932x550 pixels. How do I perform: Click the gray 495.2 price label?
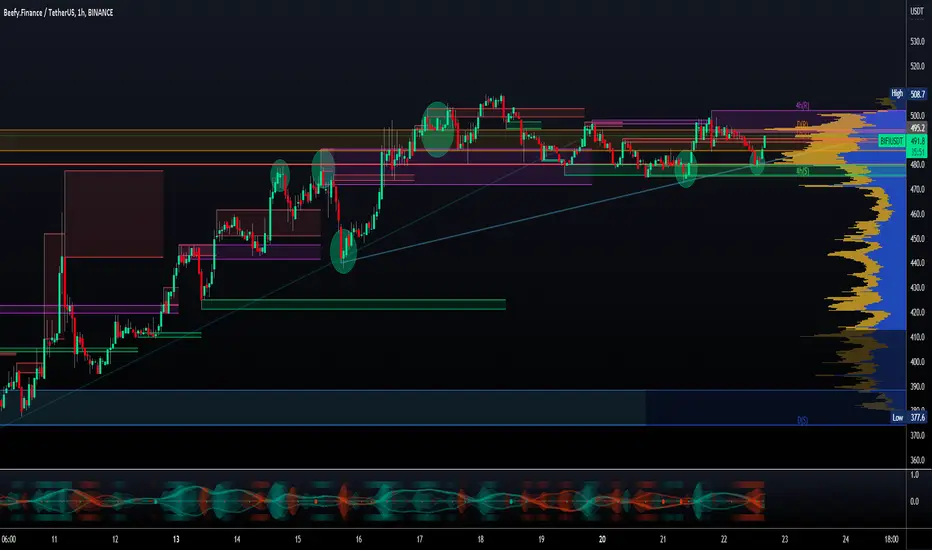coord(918,128)
